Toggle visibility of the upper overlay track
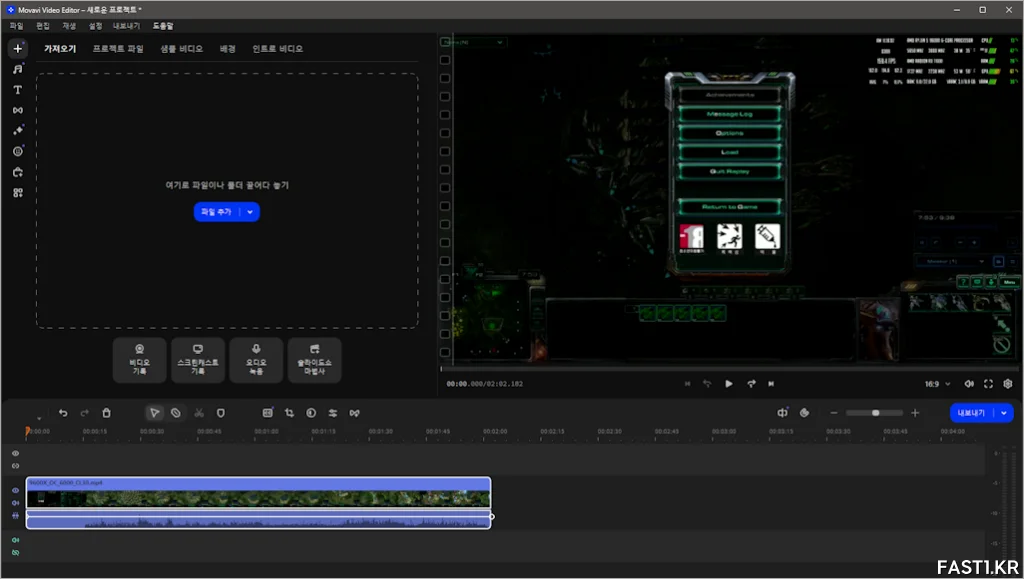Image resolution: width=1024 pixels, height=579 pixels. [16, 453]
